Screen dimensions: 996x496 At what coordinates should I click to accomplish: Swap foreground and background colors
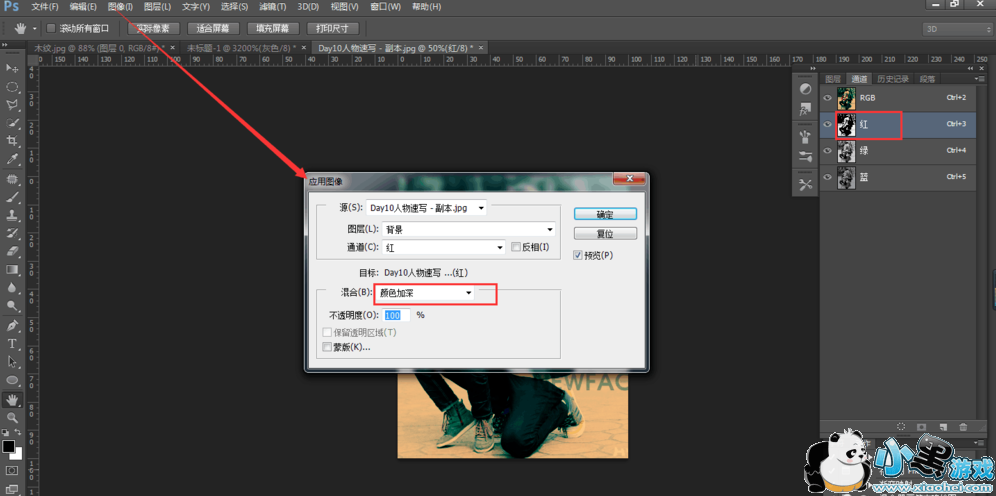18,432
